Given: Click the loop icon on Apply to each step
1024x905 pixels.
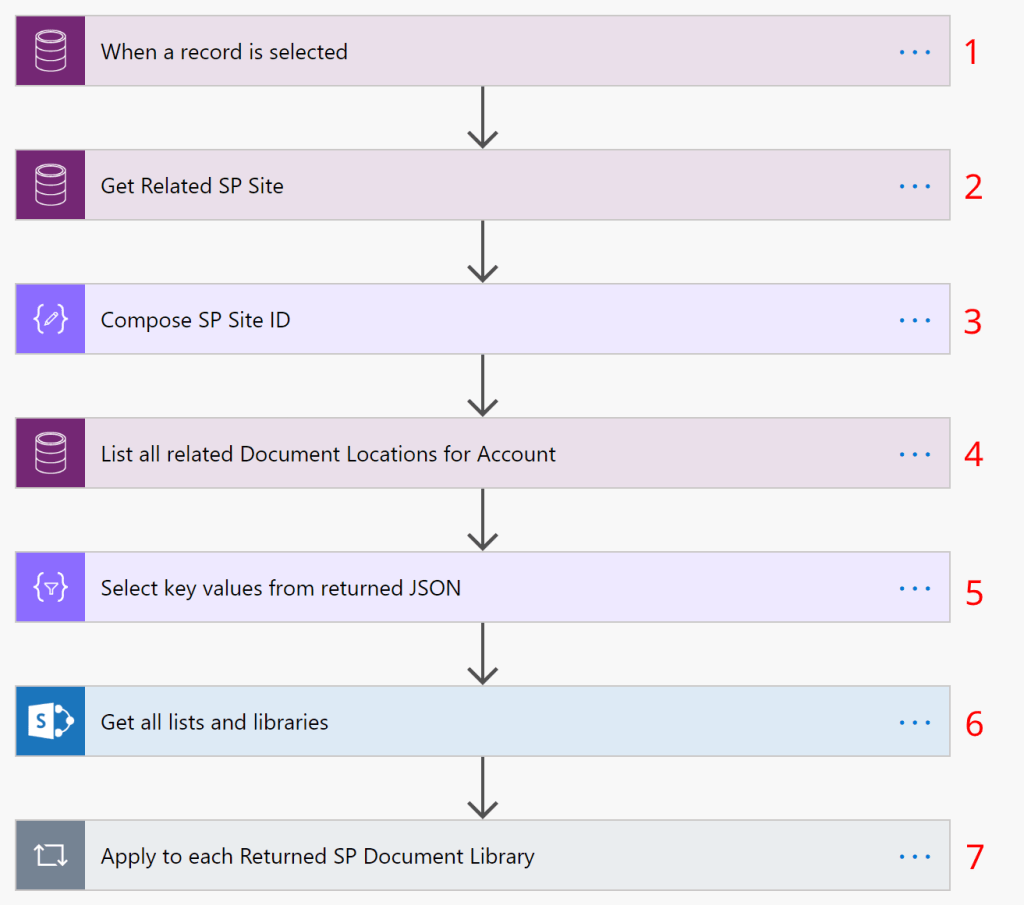Looking at the screenshot, I should click(50, 855).
